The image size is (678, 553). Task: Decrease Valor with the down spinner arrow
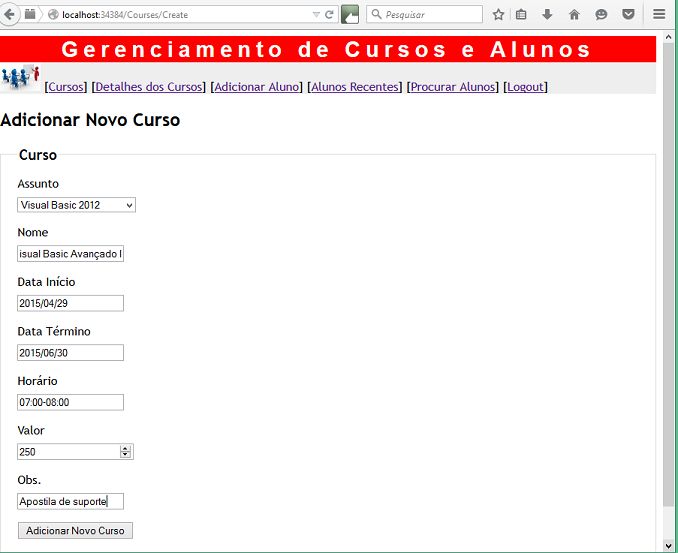125,455
